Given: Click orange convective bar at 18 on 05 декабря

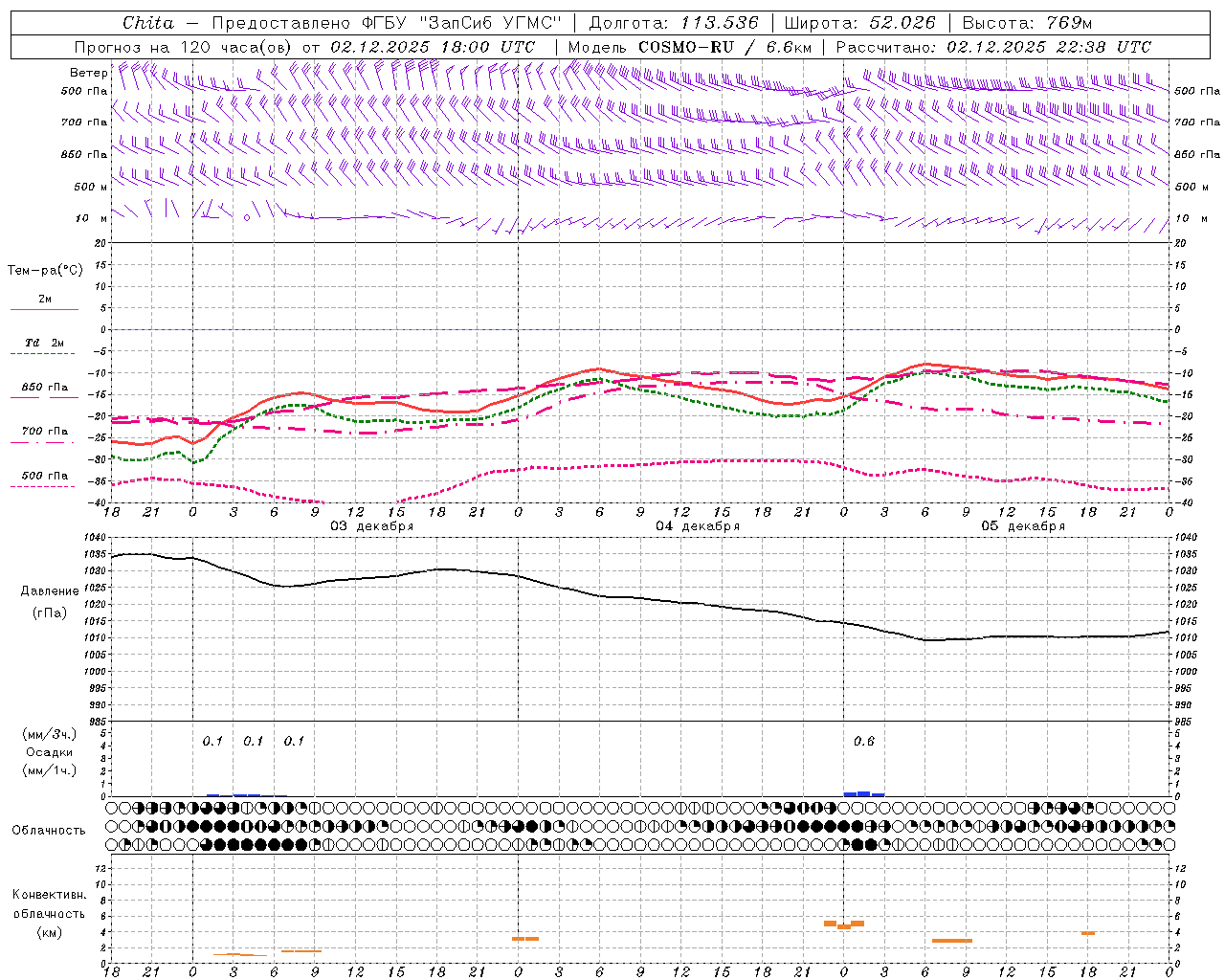Looking at the screenshot, I should pyautogui.click(x=1088, y=933).
